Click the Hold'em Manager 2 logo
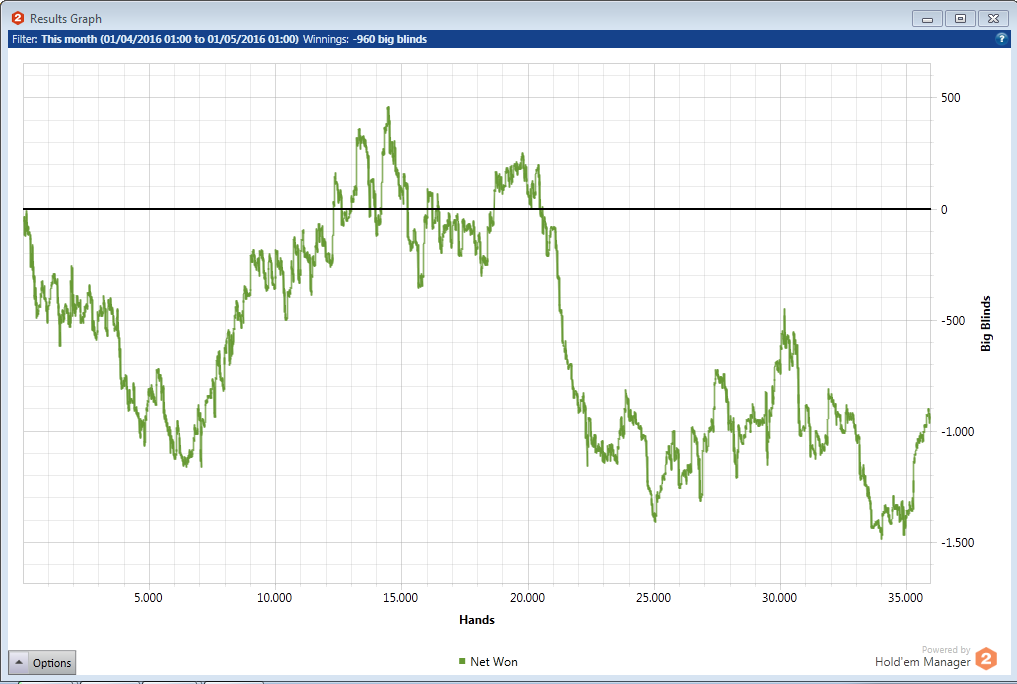 click(986, 659)
